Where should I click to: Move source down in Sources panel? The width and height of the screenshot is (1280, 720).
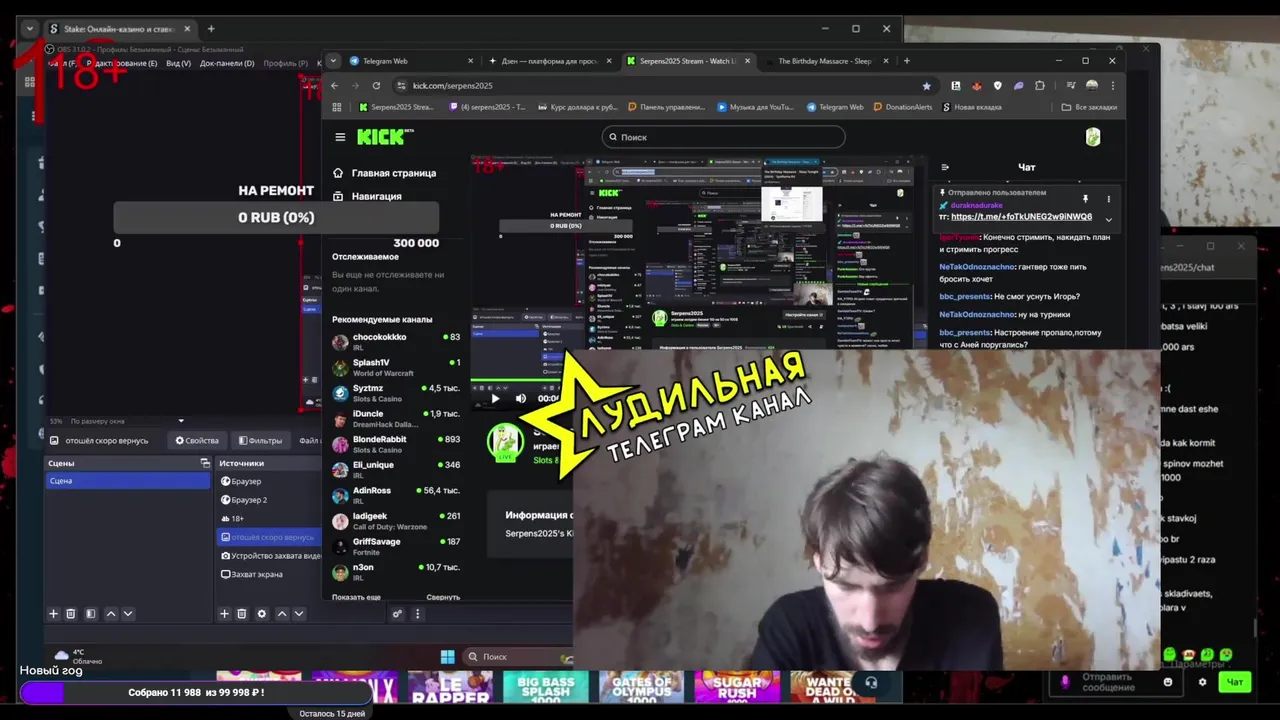(298, 614)
